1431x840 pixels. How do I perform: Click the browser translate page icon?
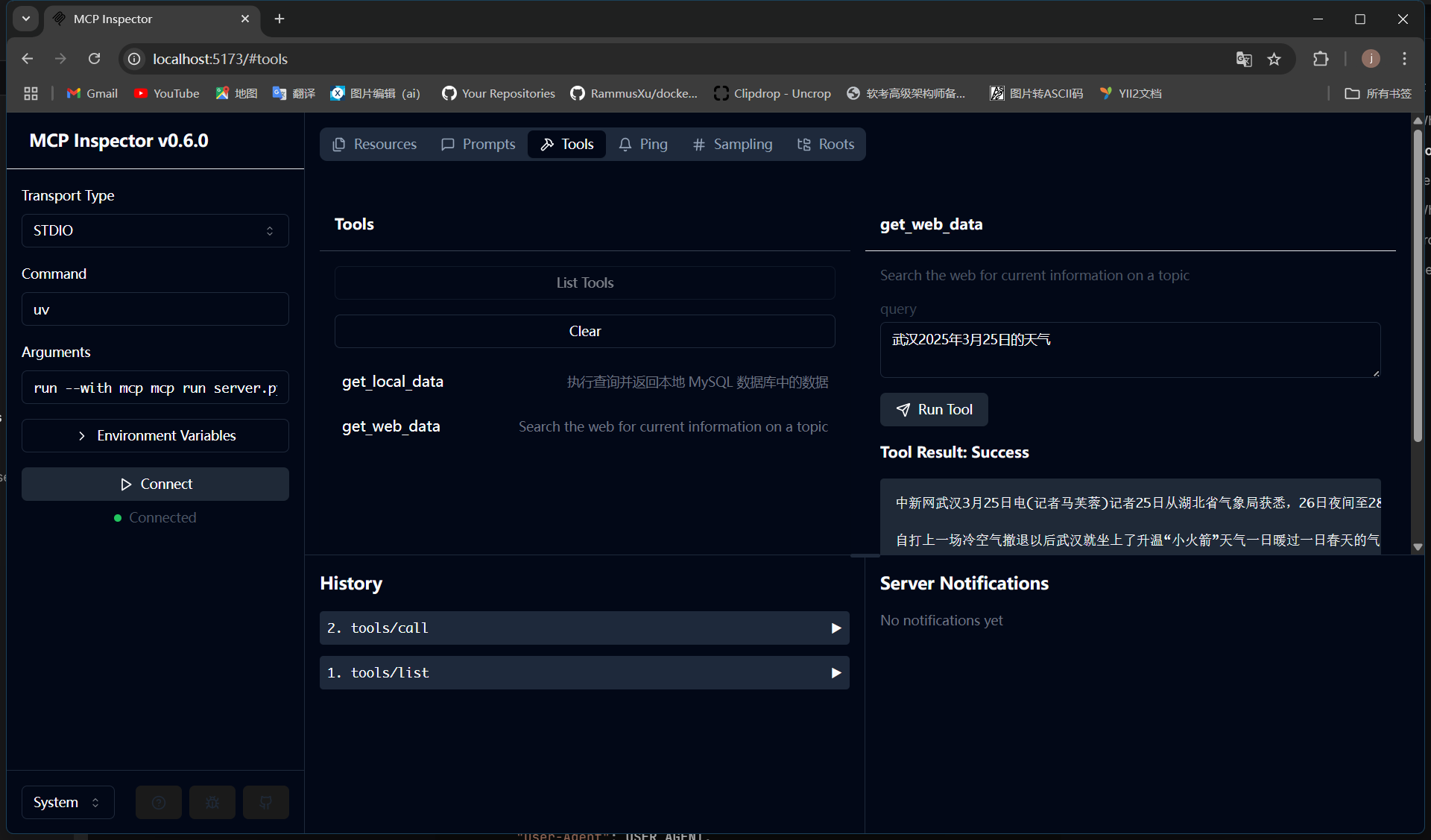[1243, 59]
